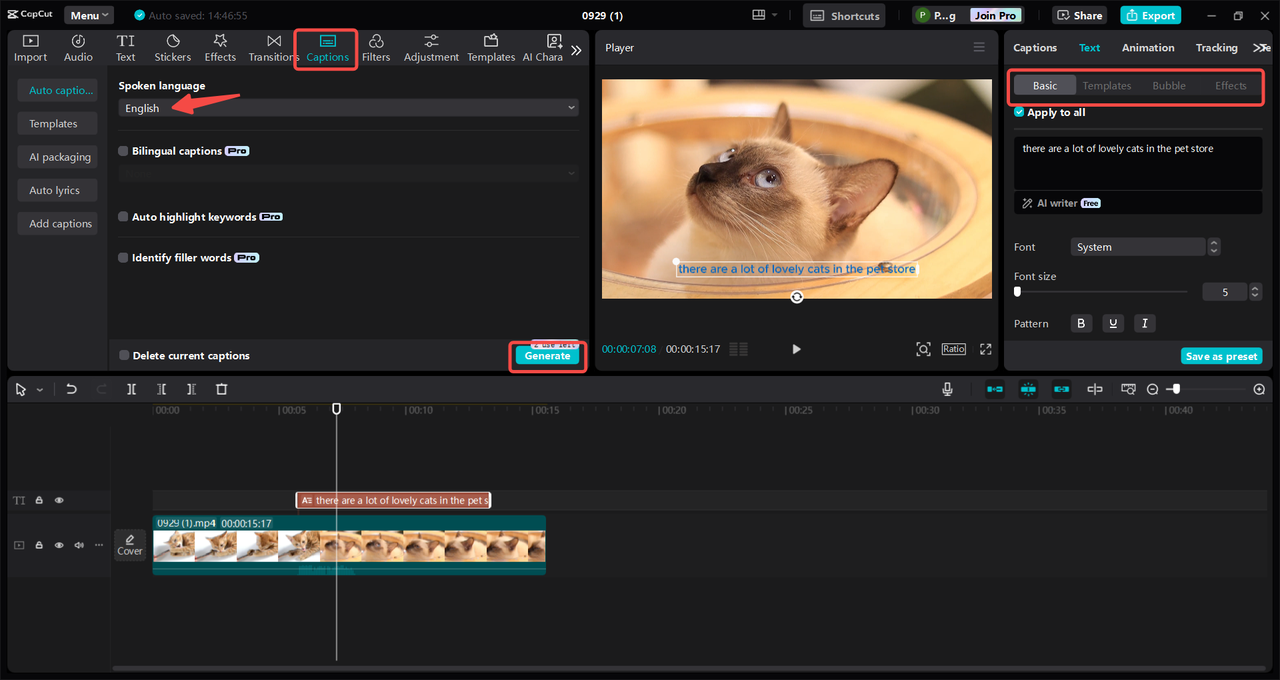
Task: Enable Auto highlight keywords checkbox
Action: [x=124, y=217]
